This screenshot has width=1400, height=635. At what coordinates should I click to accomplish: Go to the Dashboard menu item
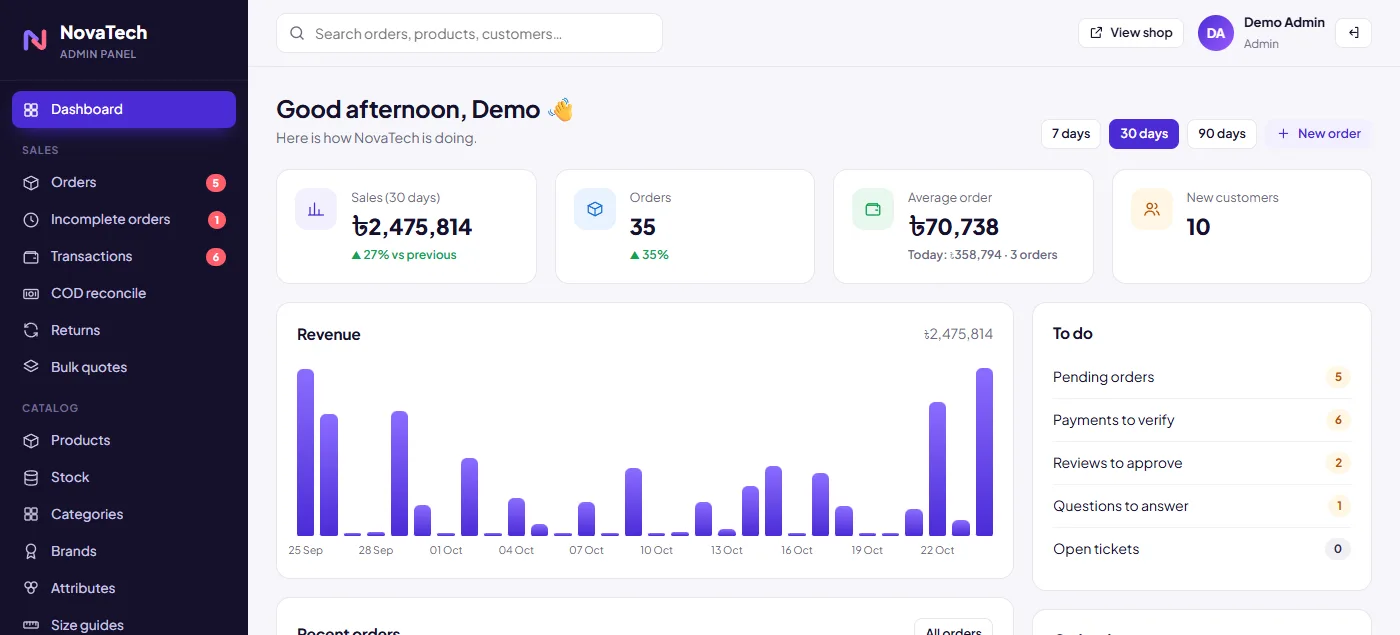tap(124, 110)
